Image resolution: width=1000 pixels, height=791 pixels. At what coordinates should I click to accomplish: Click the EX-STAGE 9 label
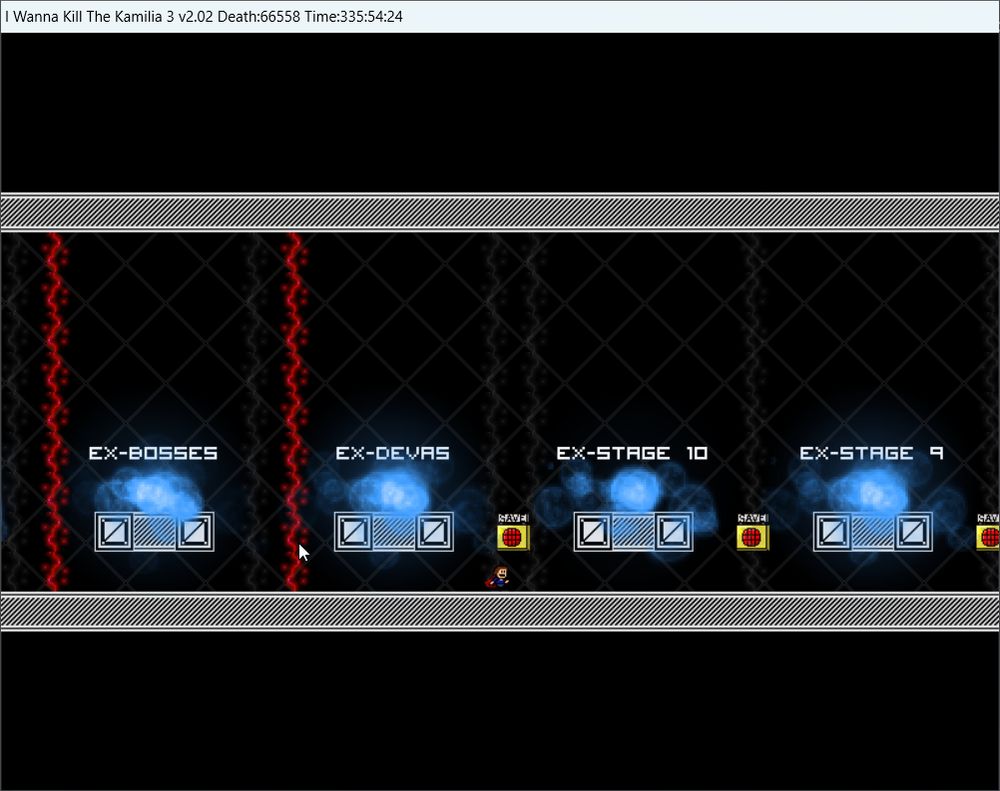(871, 453)
